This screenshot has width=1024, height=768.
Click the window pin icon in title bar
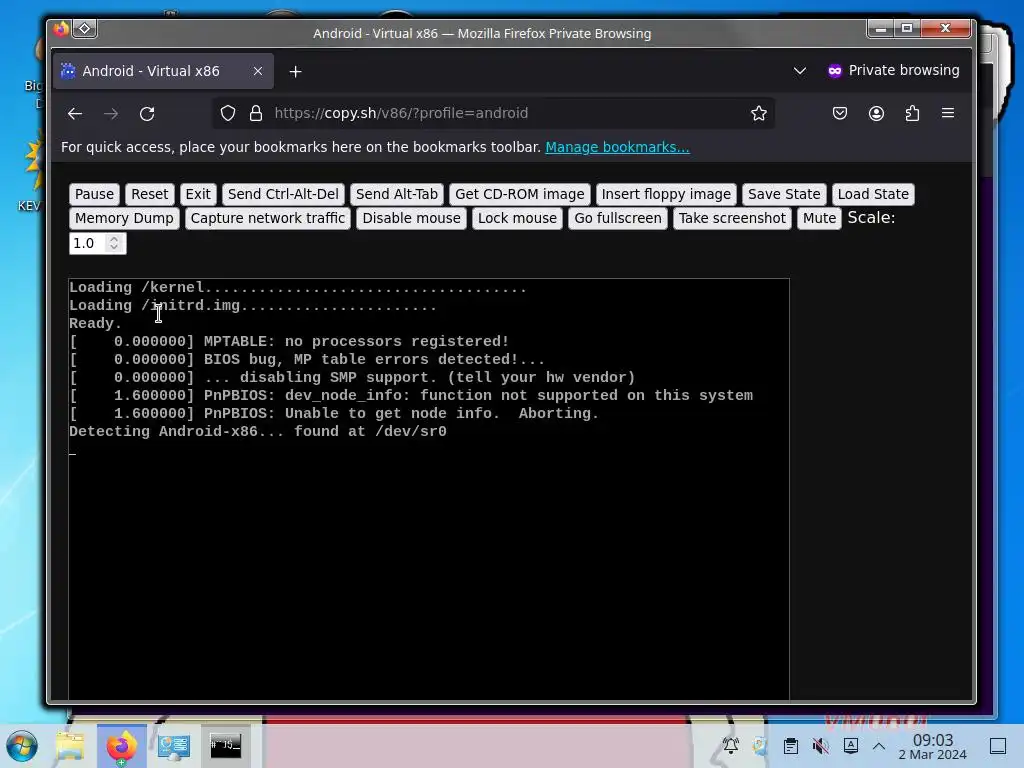point(85,29)
